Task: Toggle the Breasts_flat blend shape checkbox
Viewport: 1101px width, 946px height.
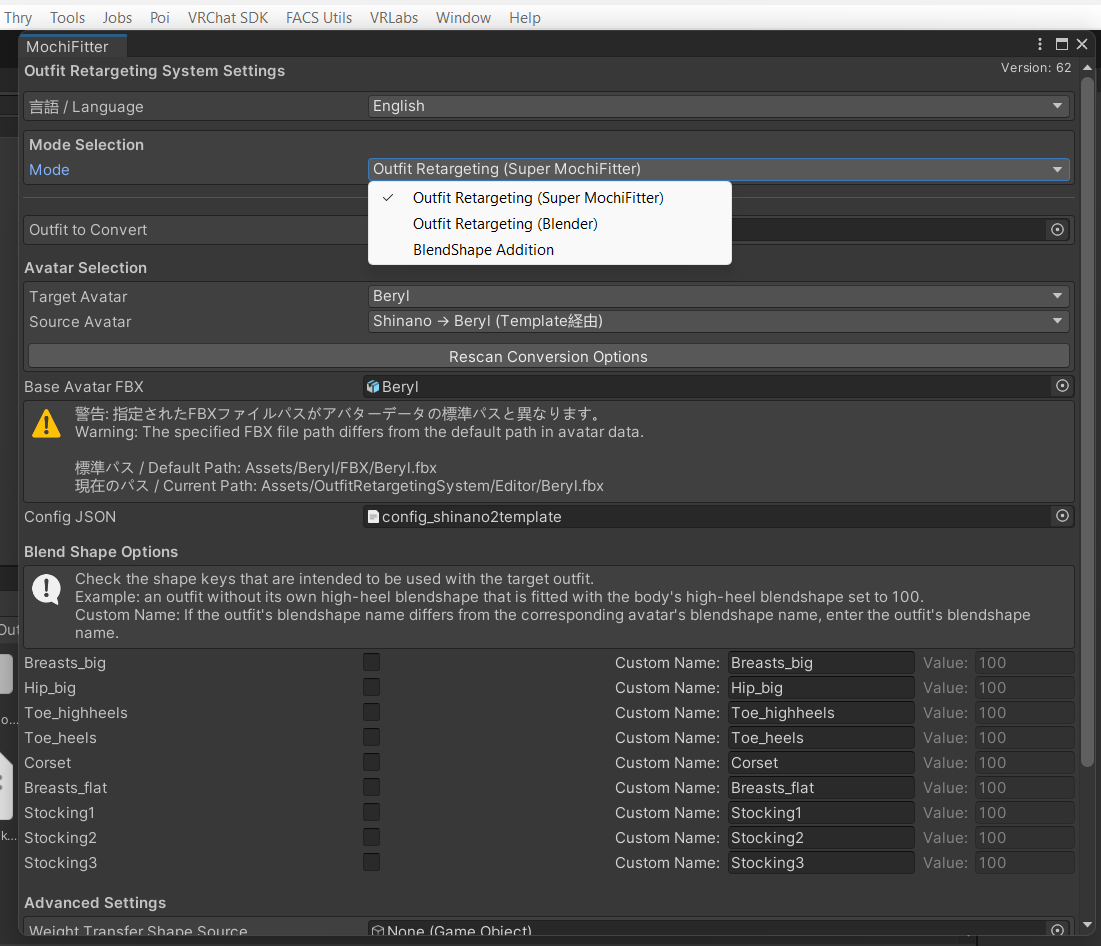Action: [x=371, y=787]
